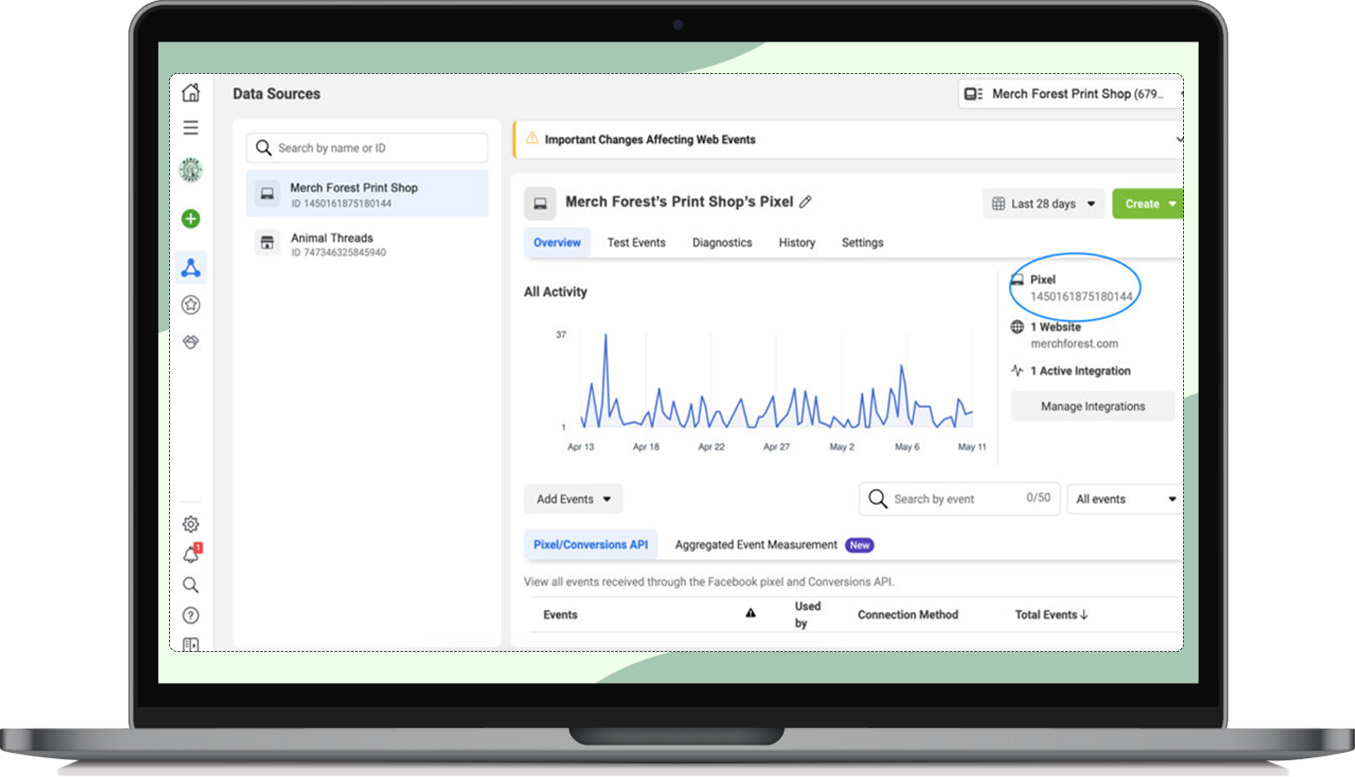Image resolution: width=1355 pixels, height=777 pixels.
Task: Open the green Create dropdown button
Action: pyautogui.click(x=1147, y=204)
